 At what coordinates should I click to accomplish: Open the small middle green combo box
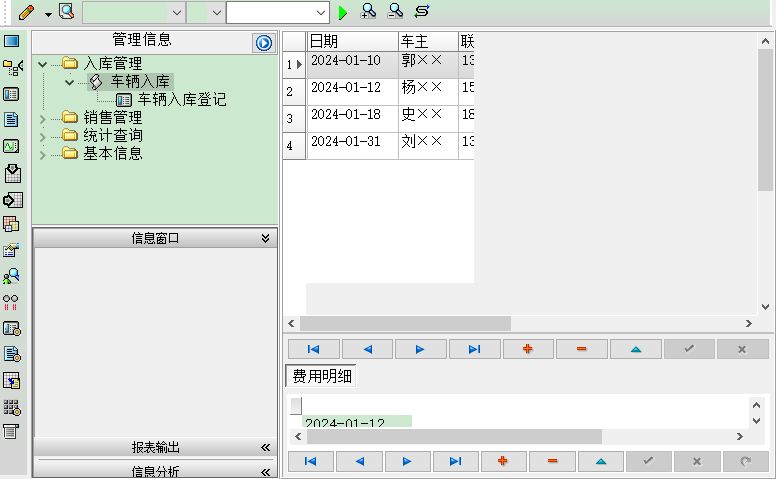click(205, 13)
